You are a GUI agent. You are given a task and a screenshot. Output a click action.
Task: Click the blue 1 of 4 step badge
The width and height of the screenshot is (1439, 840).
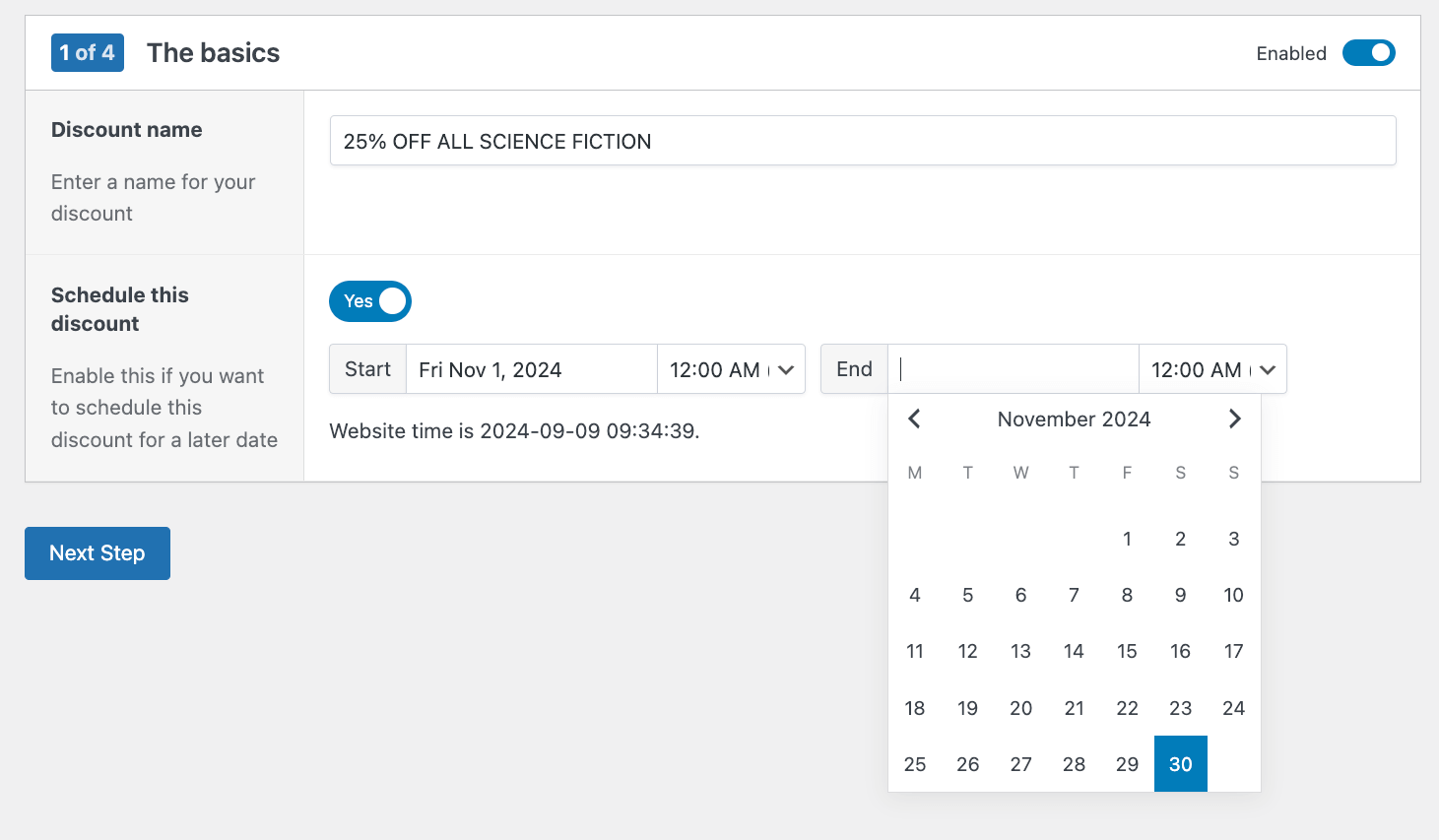pyautogui.click(x=88, y=52)
